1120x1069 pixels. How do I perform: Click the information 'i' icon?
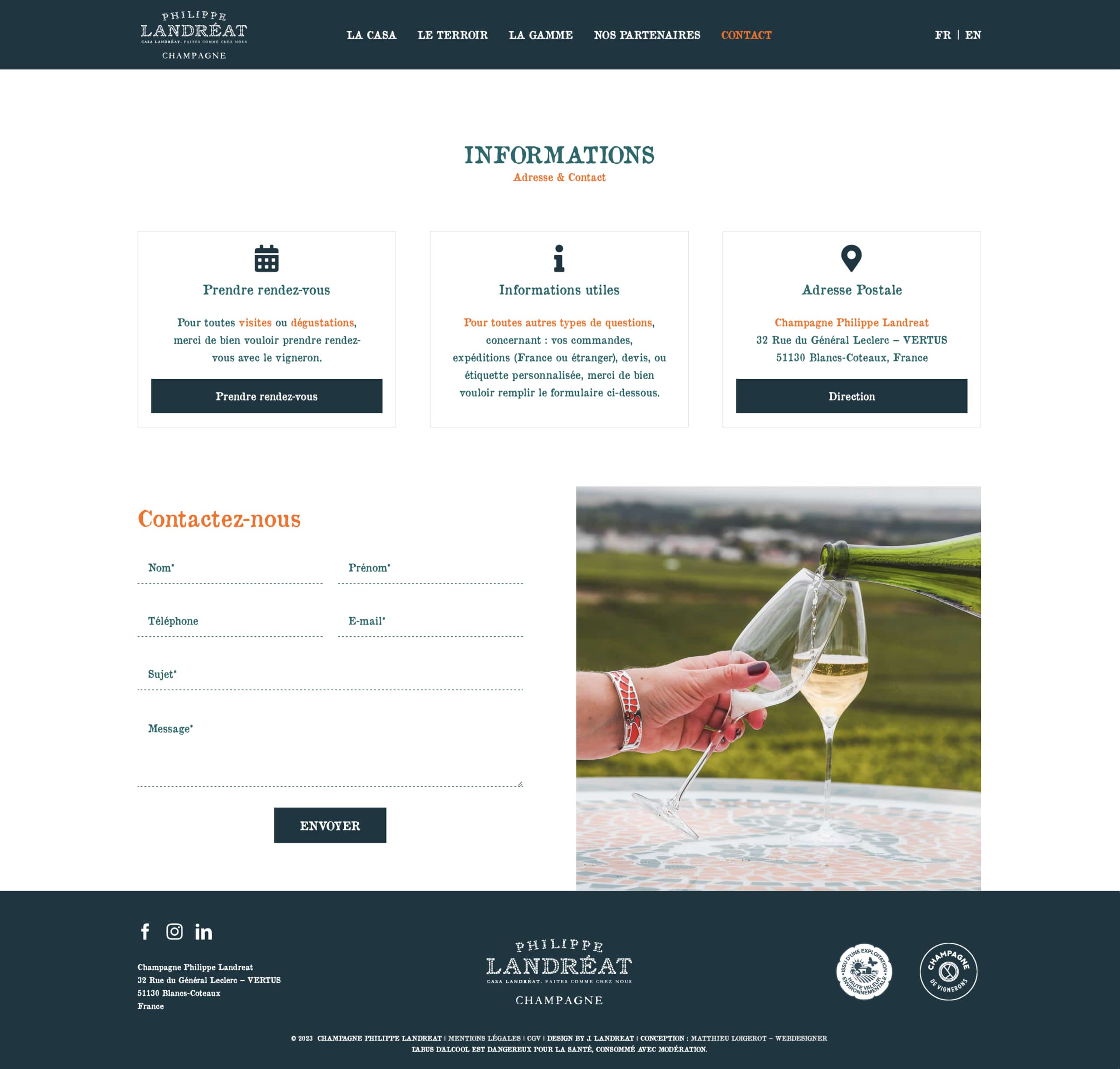coord(559,258)
